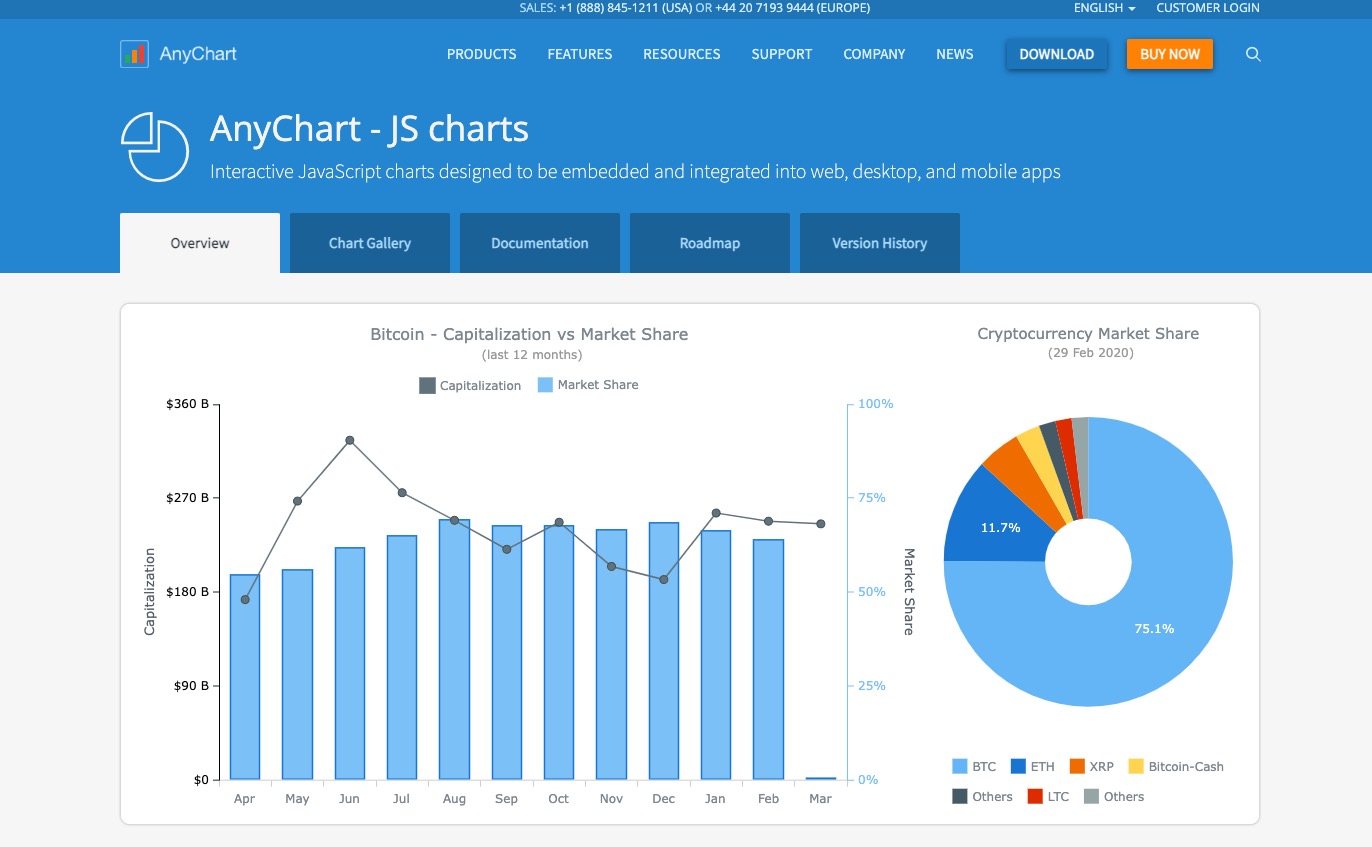
Task: Click the (29 Feb 2020) subtitle
Action: (1091, 353)
